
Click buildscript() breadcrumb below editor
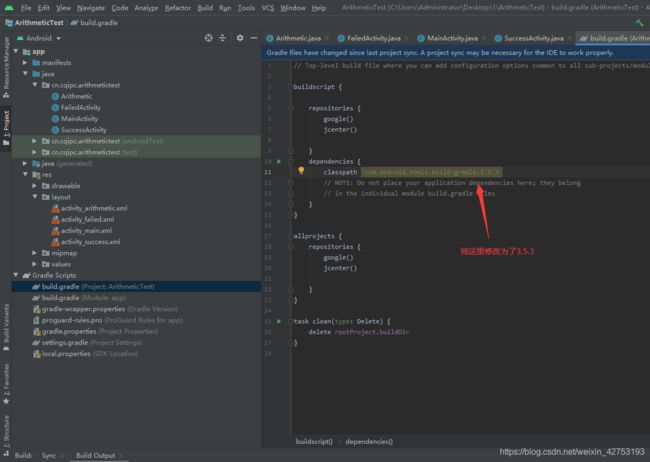(314, 442)
